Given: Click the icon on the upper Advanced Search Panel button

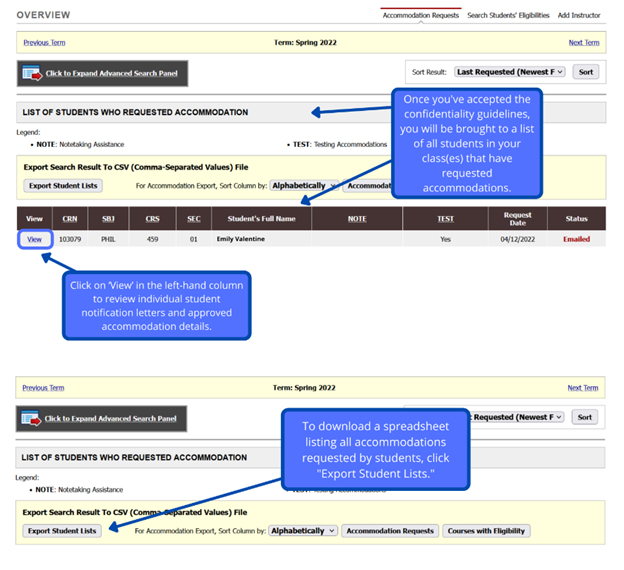Looking at the screenshot, I should (x=31, y=73).
